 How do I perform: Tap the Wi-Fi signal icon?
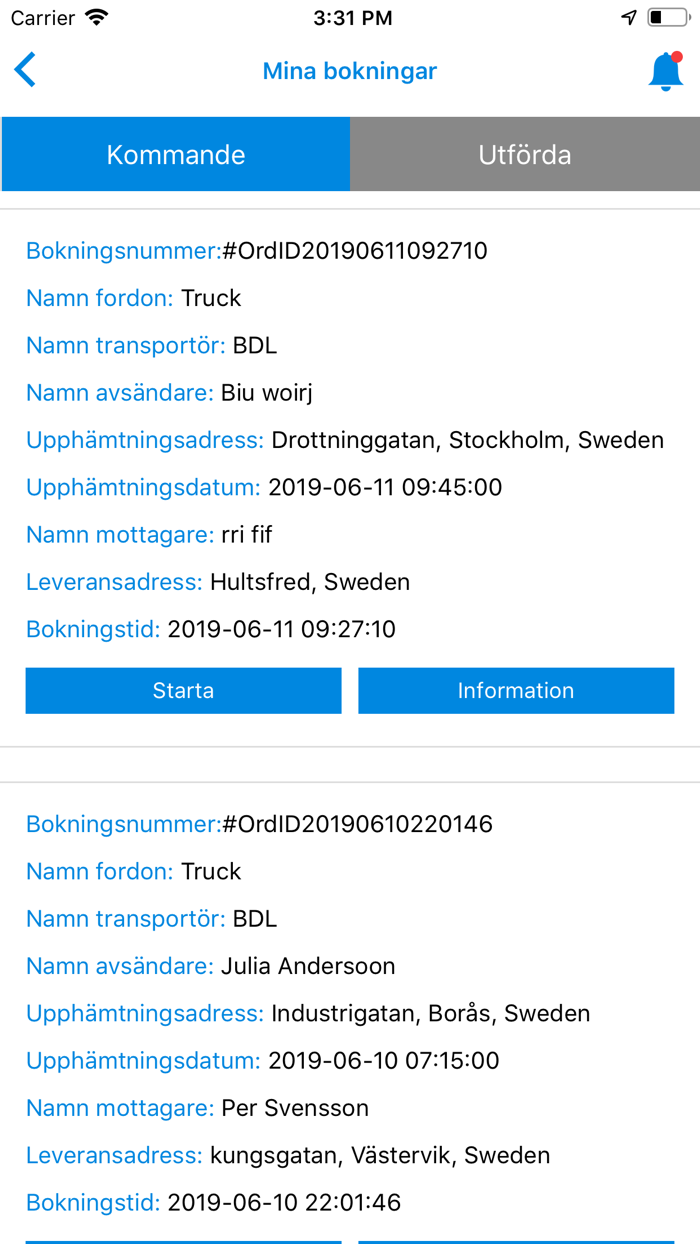97,18
